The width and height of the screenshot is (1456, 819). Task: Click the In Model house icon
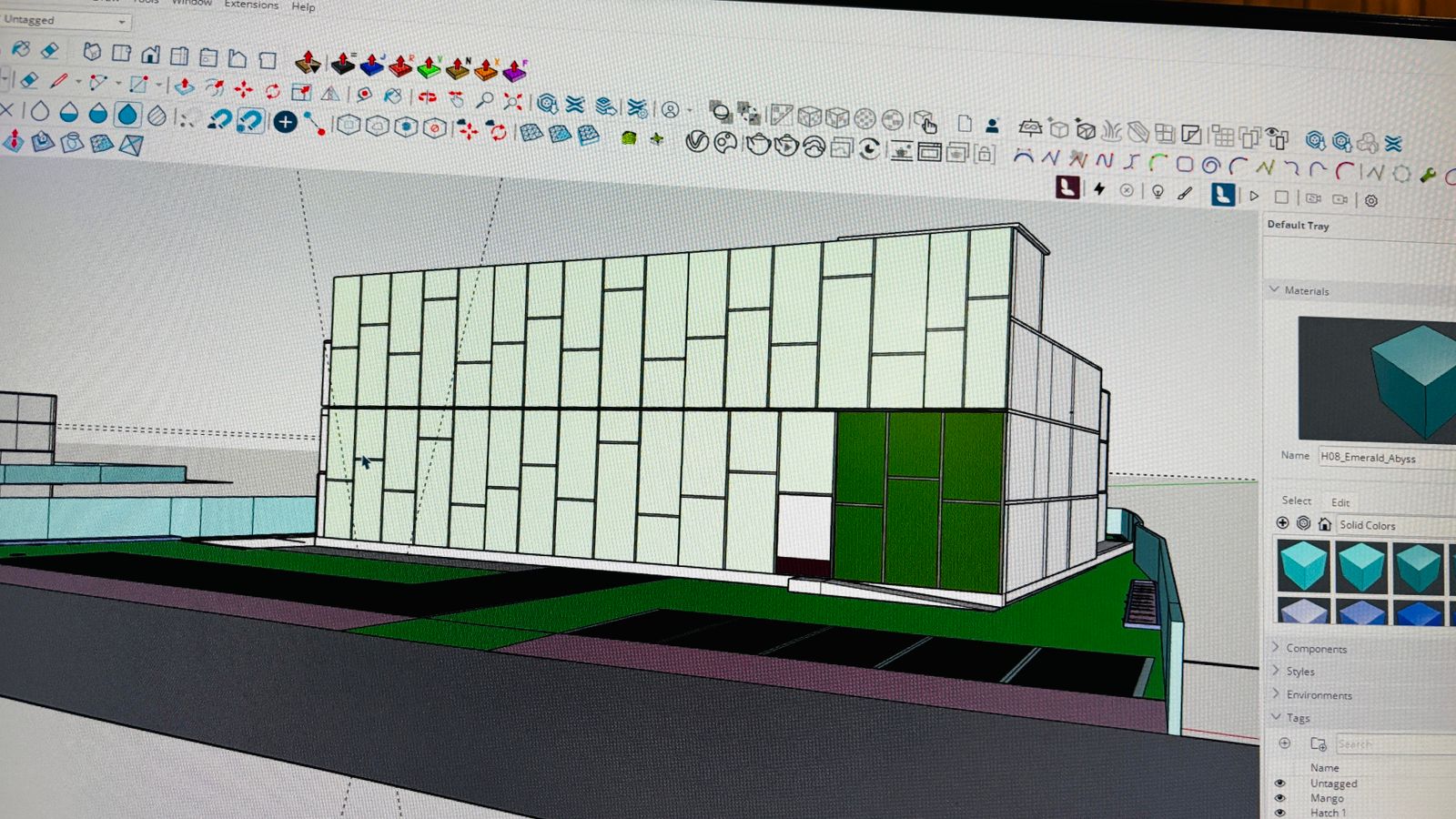1325,523
